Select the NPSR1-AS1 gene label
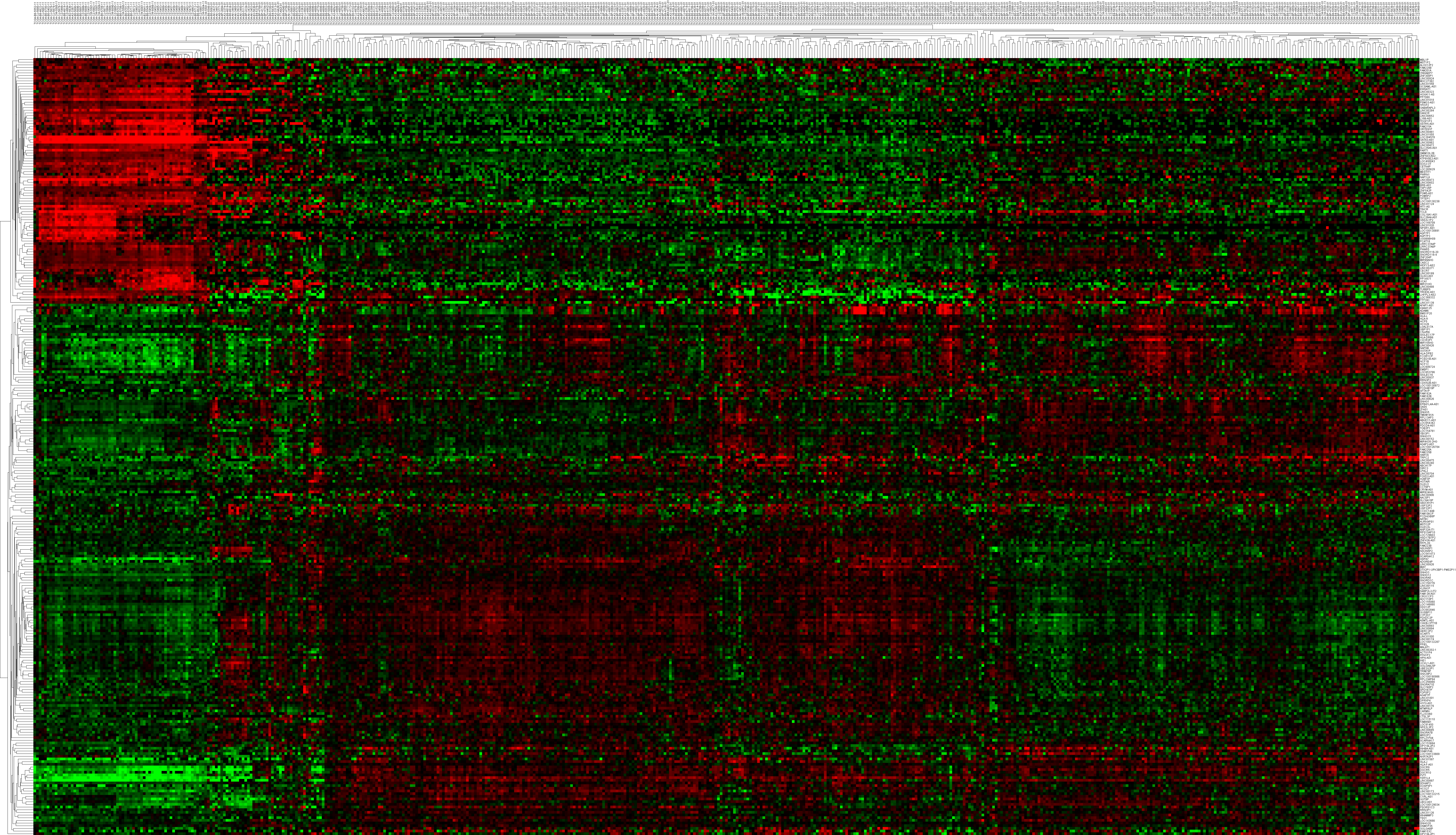The width and height of the screenshot is (1456, 835). [x=1427, y=228]
